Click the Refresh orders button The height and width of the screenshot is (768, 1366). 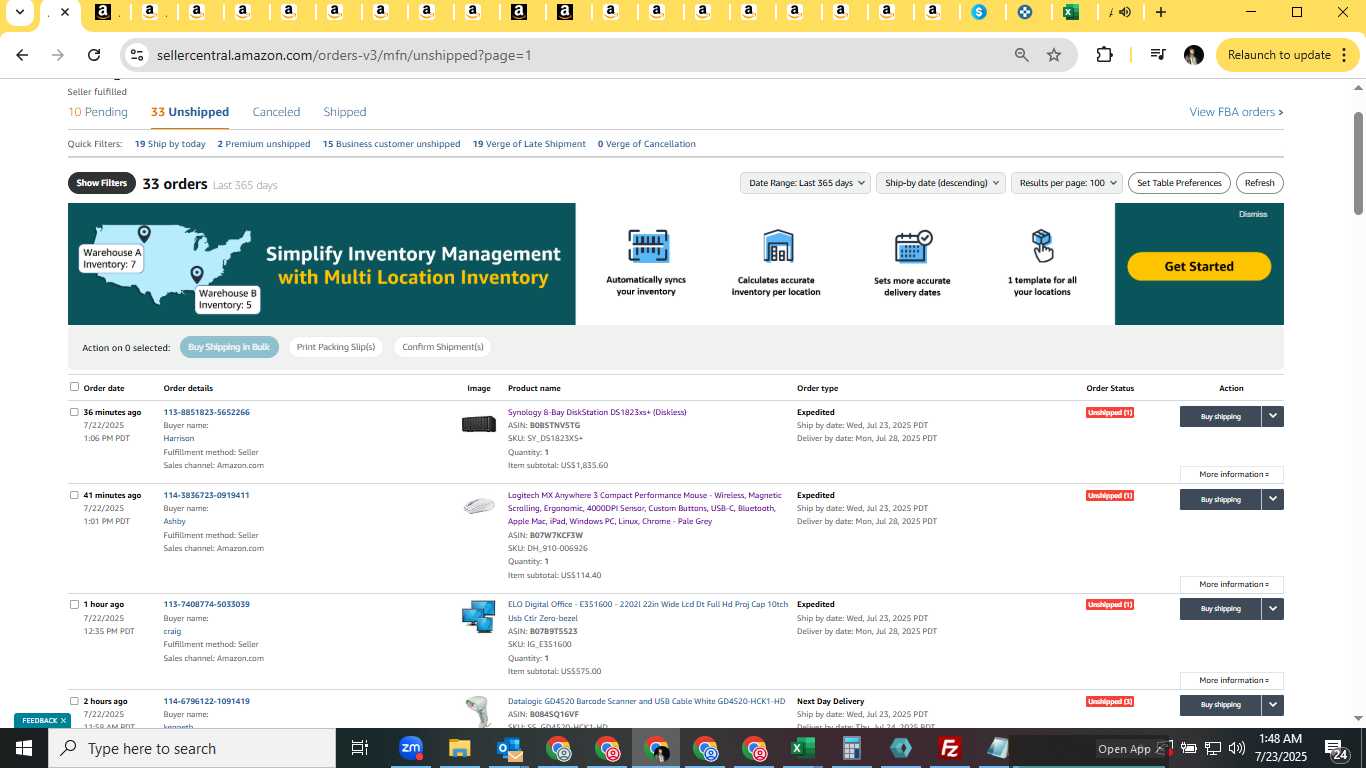[1259, 183]
